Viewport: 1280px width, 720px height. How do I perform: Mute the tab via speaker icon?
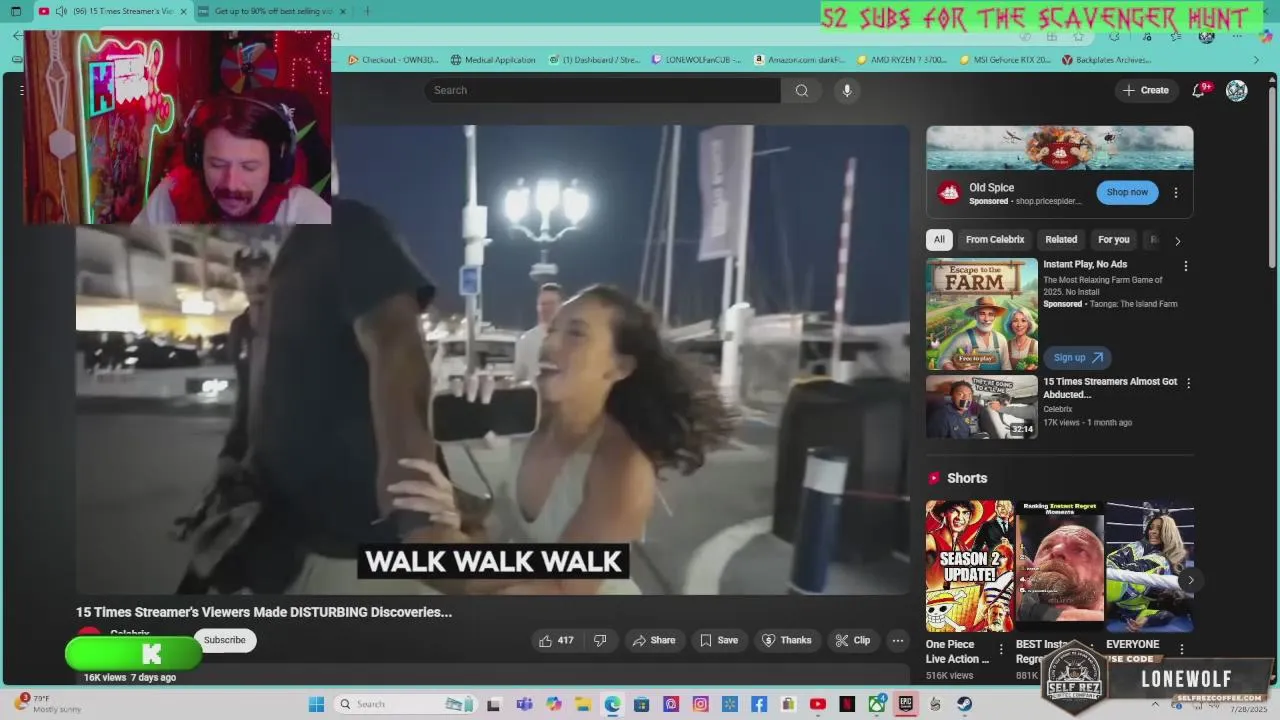(62, 11)
